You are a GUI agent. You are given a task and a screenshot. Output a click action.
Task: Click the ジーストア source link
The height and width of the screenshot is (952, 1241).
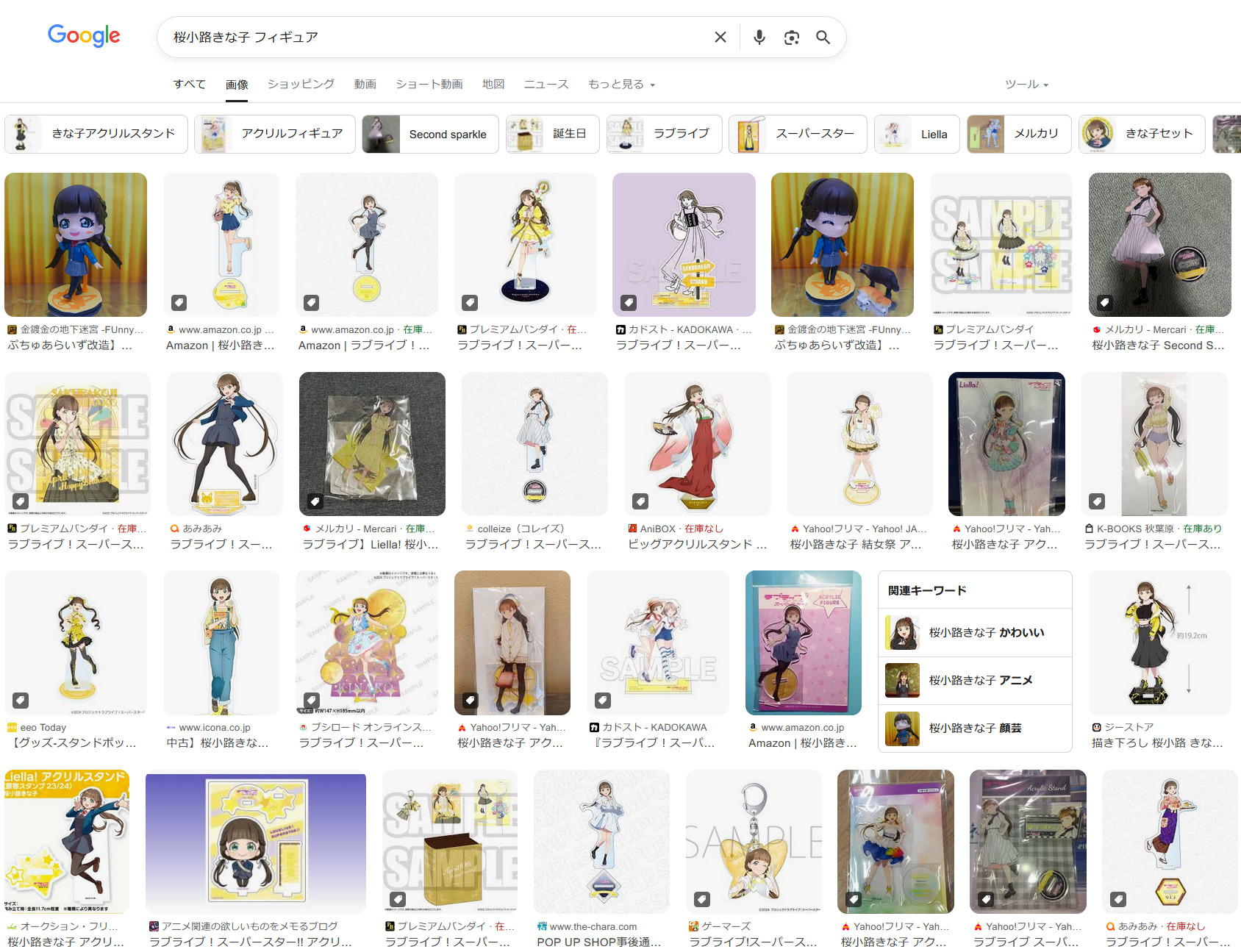(x=1123, y=727)
